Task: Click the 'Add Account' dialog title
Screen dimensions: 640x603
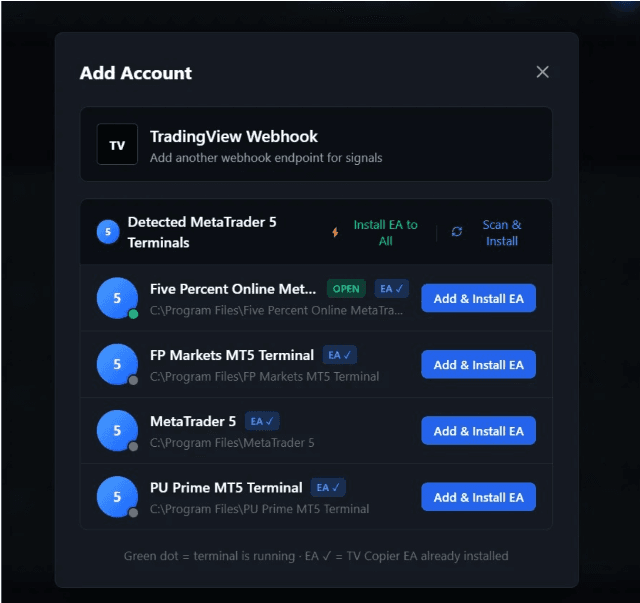Action: point(136,73)
